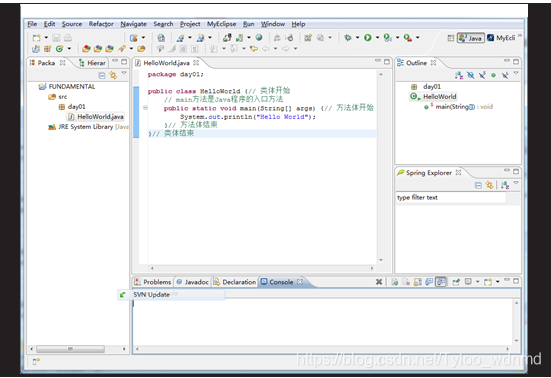Click the Hide Non-Public Members green dot
Viewport: 551px width, 378px height.
[x=493, y=75]
